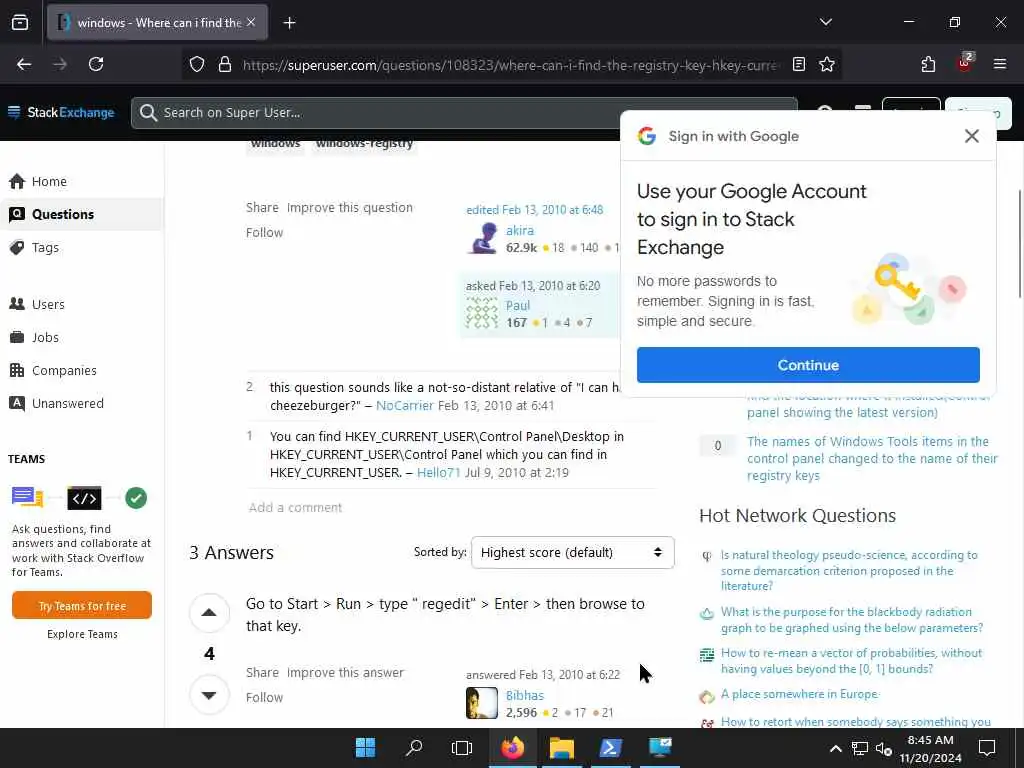Click the volume icon in system tray
This screenshot has height=768, width=1024.
pyautogui.click(x=884, y=748)
